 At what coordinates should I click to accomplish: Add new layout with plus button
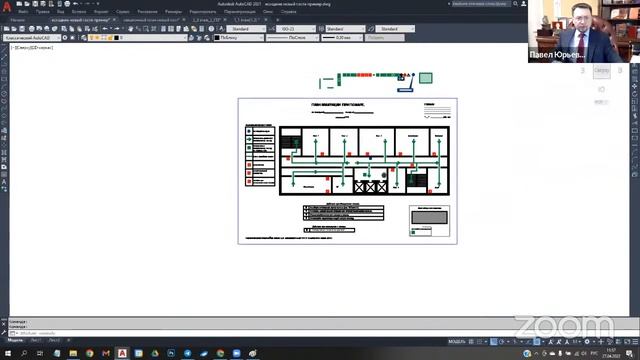(x=69, y=340)
